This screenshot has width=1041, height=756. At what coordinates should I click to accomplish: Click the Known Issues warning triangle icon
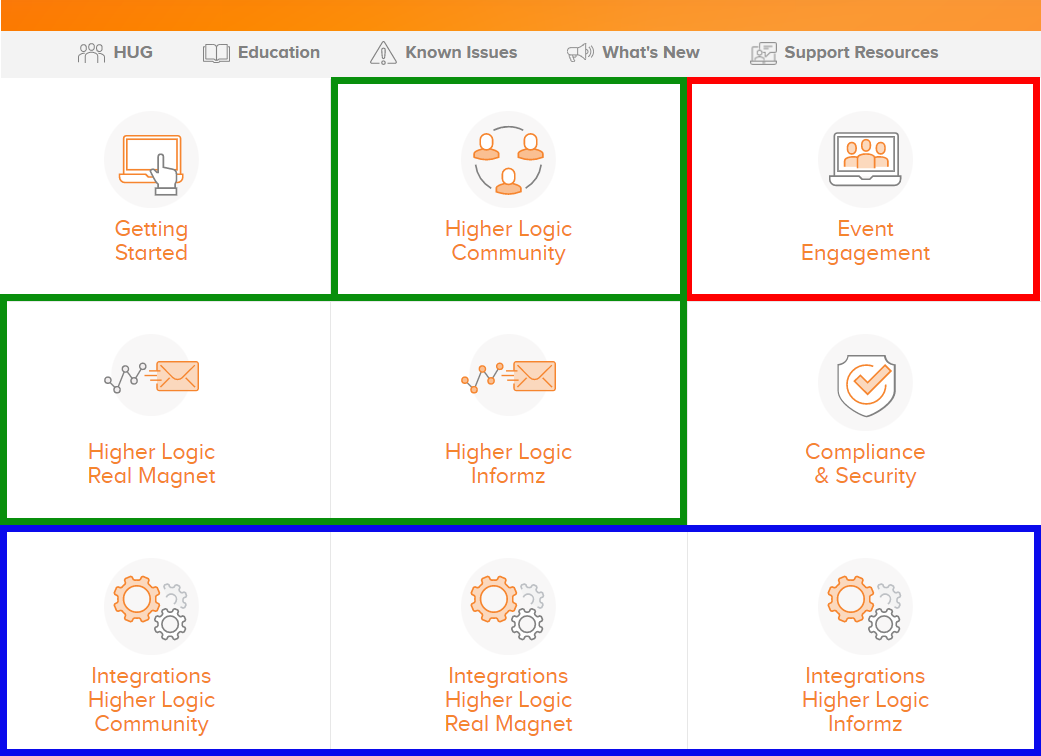point(383,53)
